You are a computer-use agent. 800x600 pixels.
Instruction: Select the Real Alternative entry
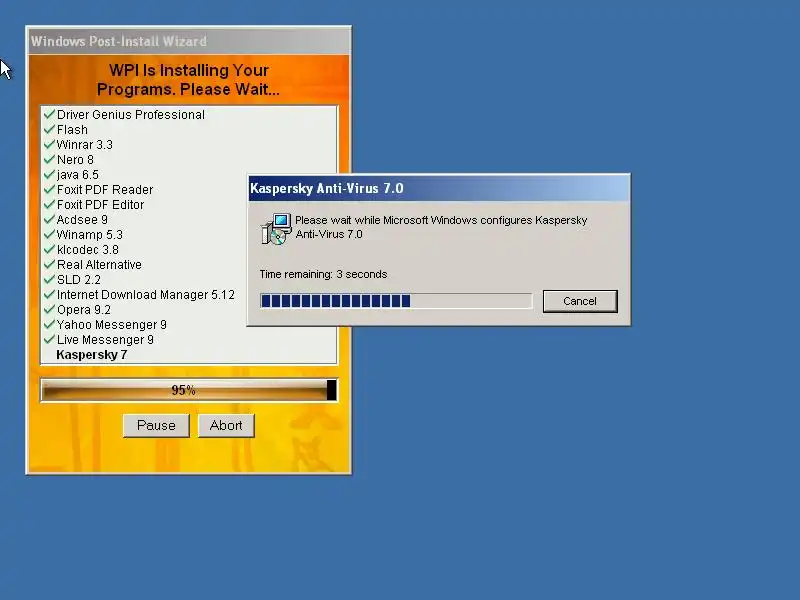point(99,265)
